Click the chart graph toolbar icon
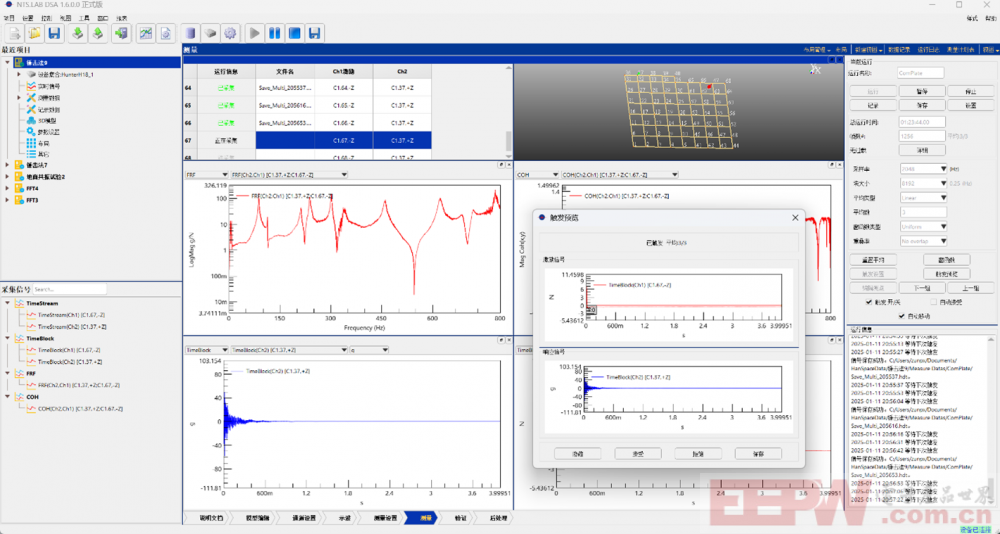Viewport: 1000px width, 534px height. pyautogui.click(x=146, y=33)
